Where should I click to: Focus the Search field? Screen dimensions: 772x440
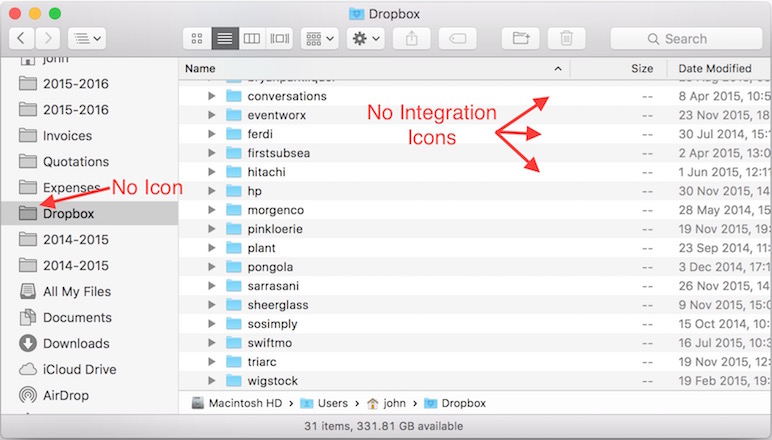click(x=686, y=38)
